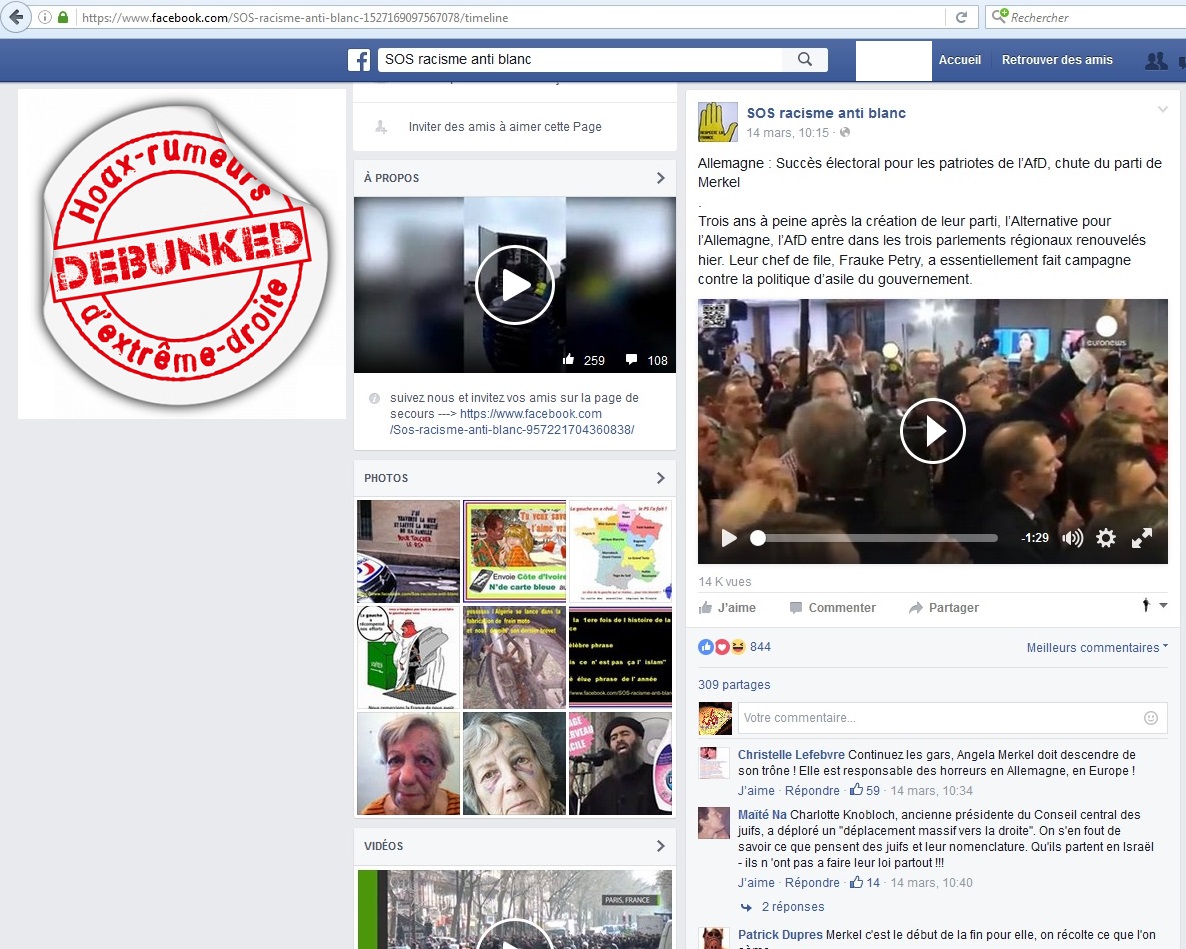Viewport: 1186px width, 949px height.
Task: Open the post-as identity selector dropdown
Action: coord(1154,605)
